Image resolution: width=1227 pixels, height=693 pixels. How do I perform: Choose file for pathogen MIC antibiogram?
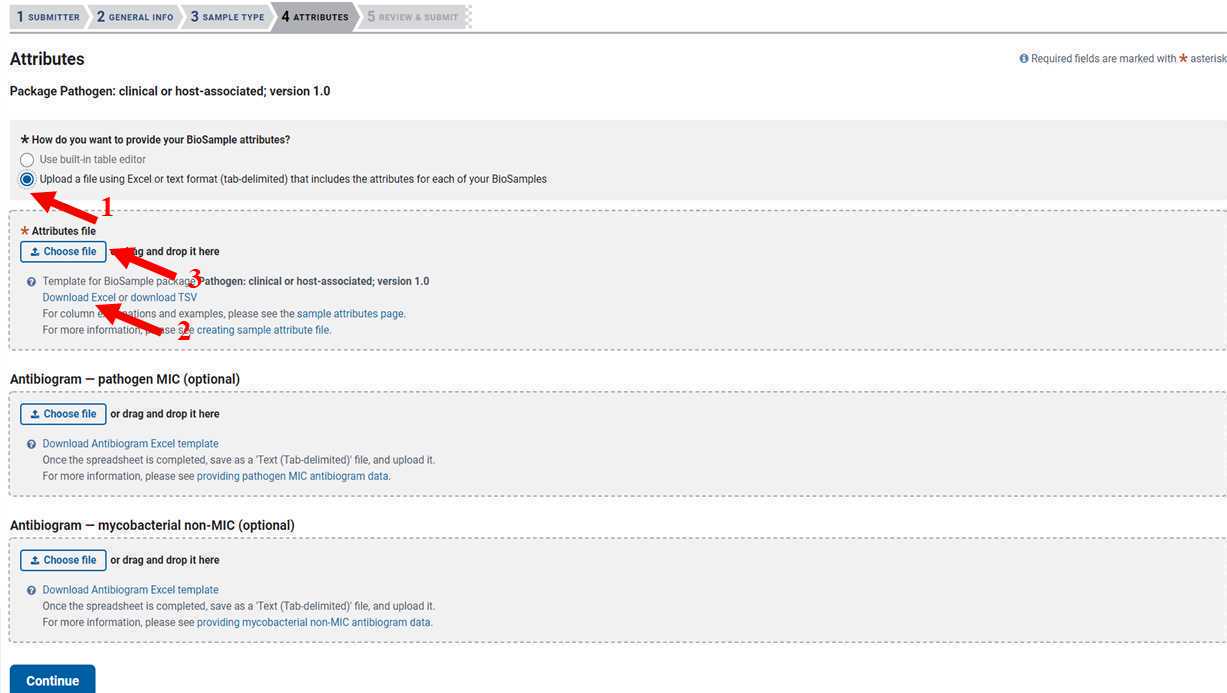point(63,414)
